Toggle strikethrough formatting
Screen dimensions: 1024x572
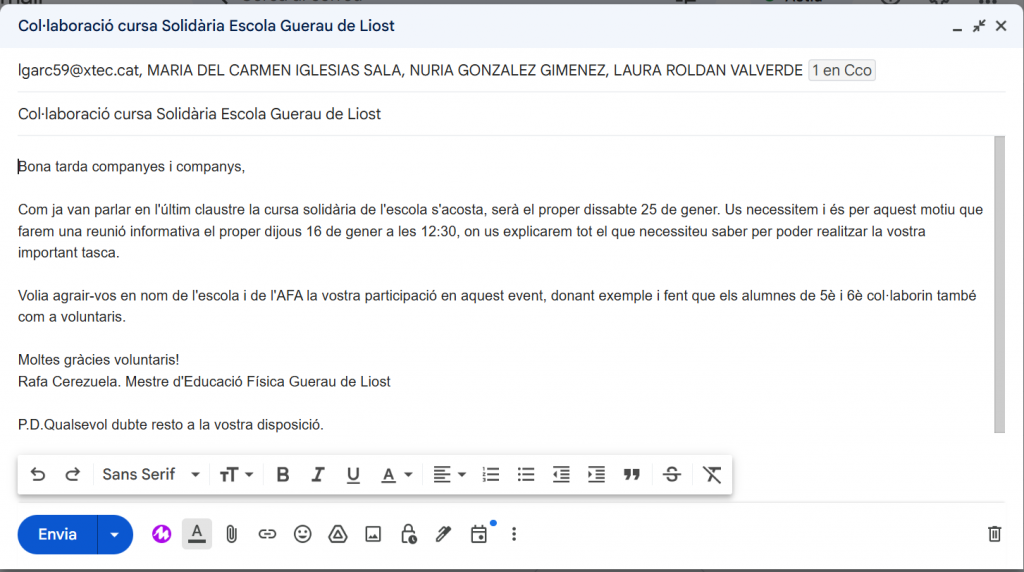pos(672,475)
